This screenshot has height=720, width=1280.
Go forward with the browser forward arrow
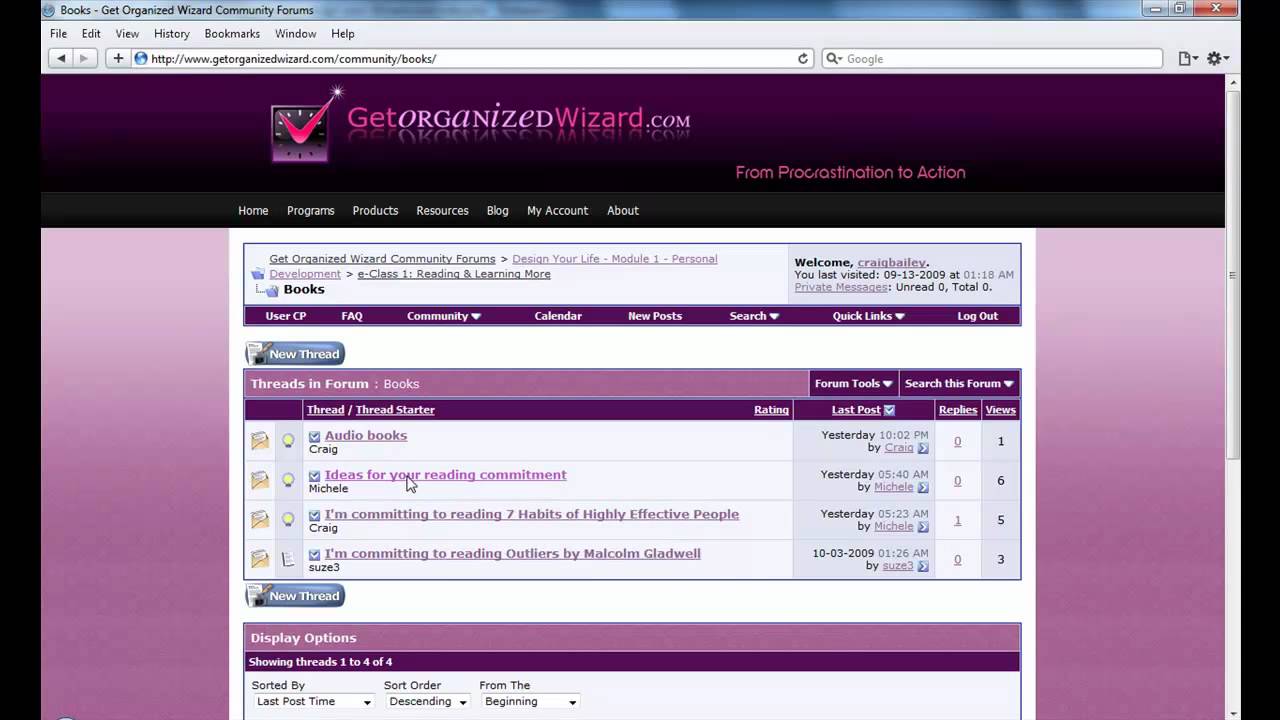point(83,59)
